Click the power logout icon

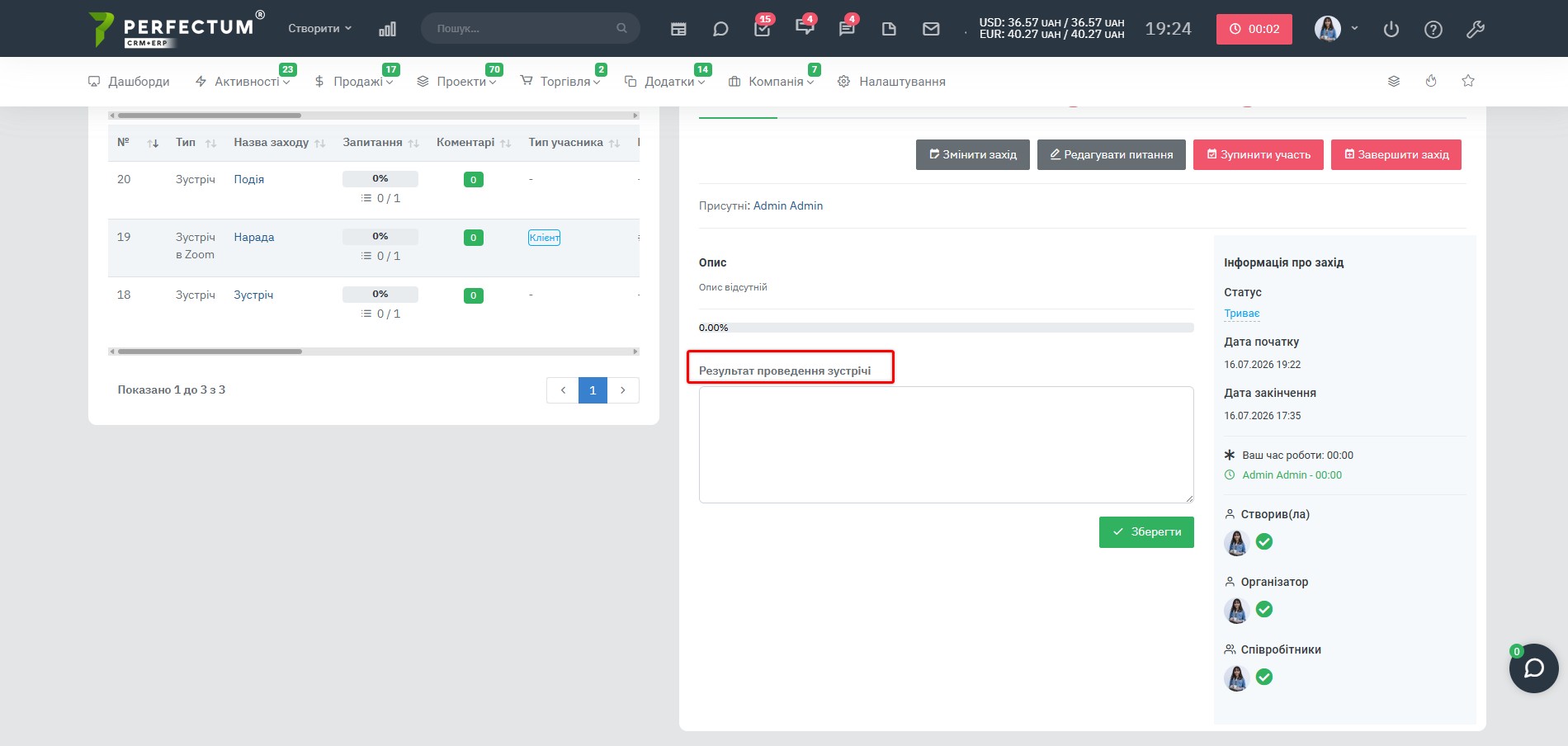[x=1391, y=29]
